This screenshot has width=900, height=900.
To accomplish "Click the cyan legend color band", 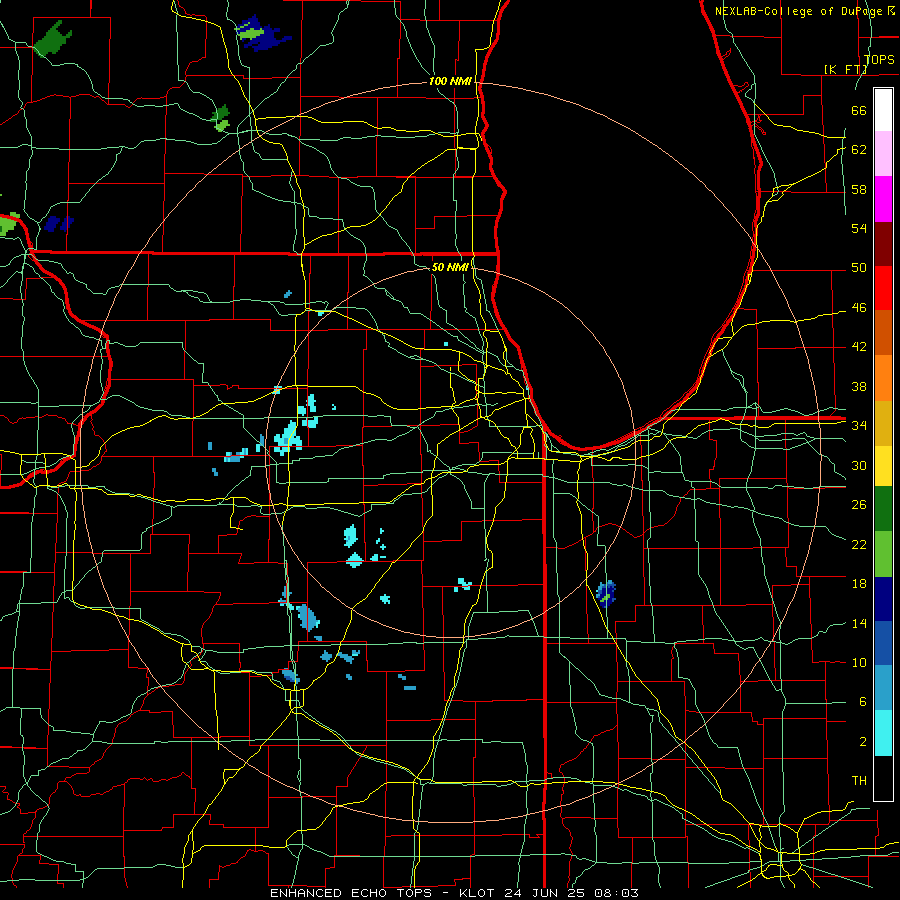I will click(x=883, y=733).
